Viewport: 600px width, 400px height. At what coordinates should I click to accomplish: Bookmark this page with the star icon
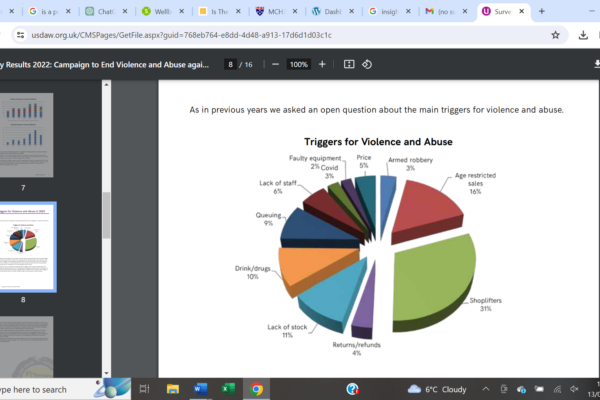pos(556,33)
